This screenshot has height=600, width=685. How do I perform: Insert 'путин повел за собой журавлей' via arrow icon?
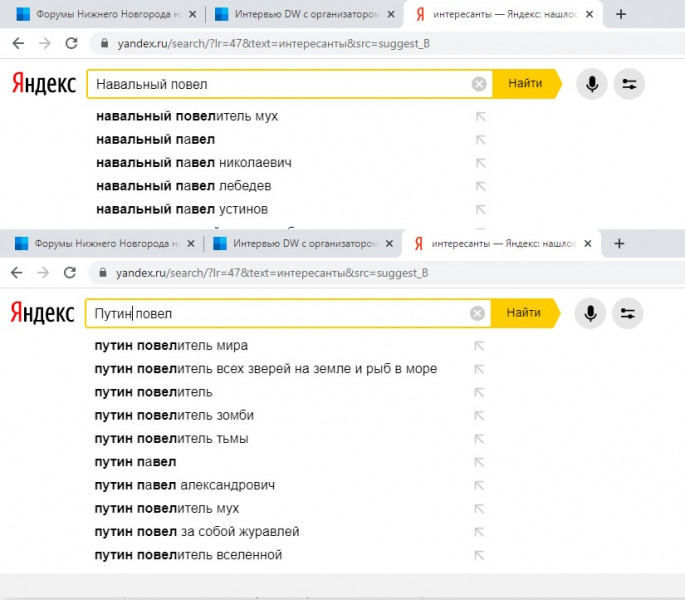(x=479, y=532)
